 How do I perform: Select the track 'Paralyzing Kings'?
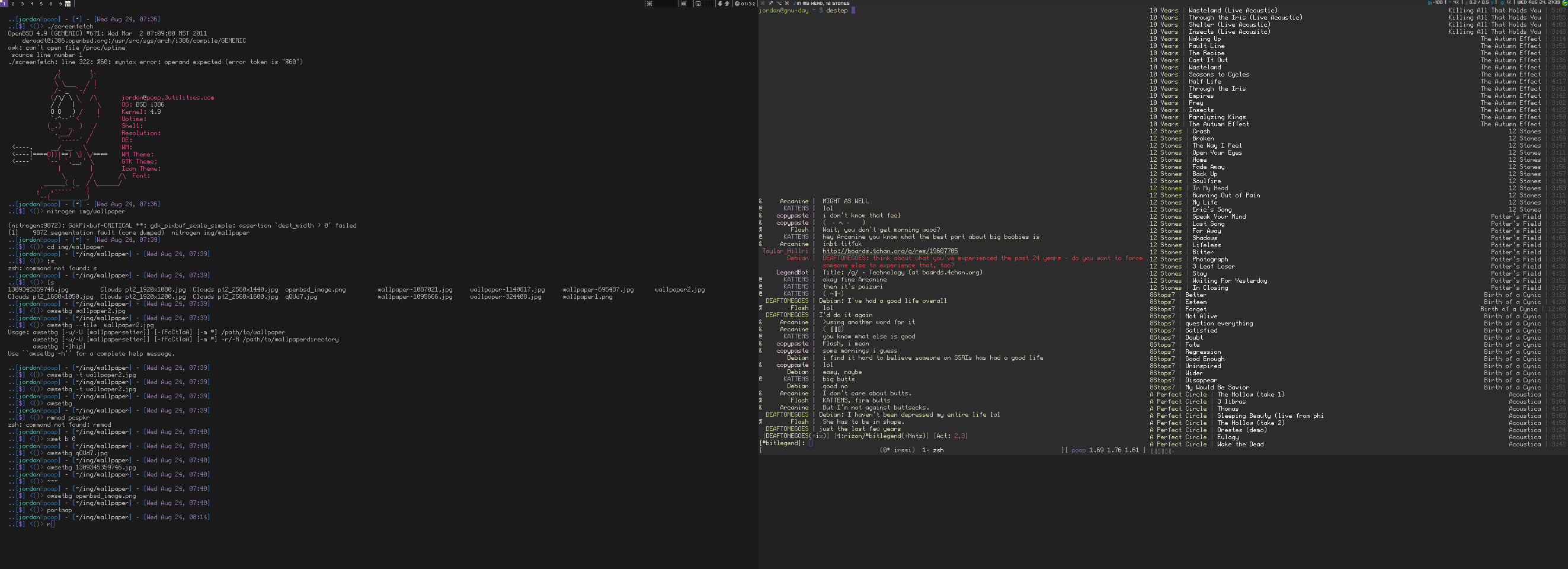coord(1217,117)
